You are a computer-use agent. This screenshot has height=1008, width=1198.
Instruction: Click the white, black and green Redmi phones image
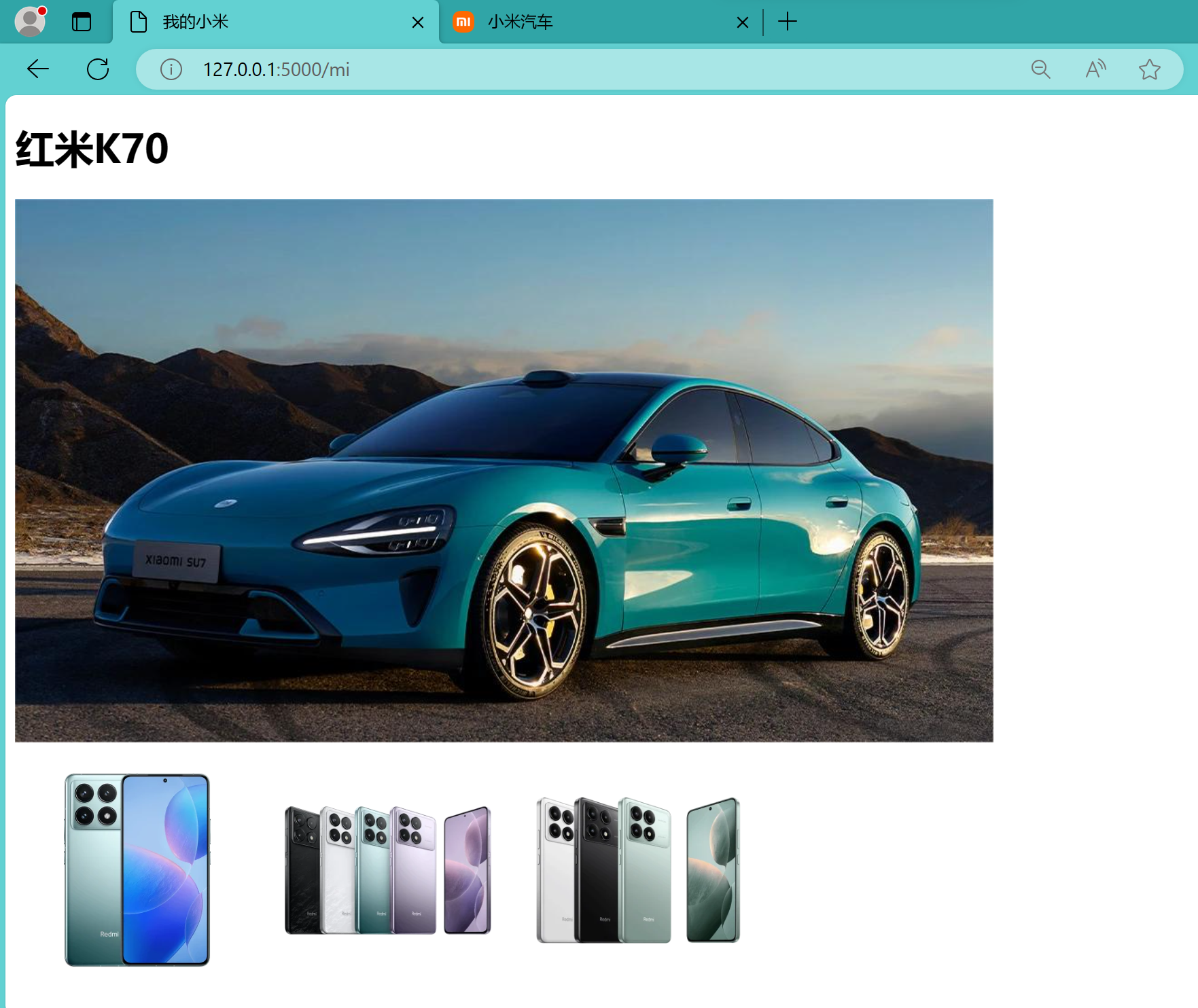[x=638, y=870]
